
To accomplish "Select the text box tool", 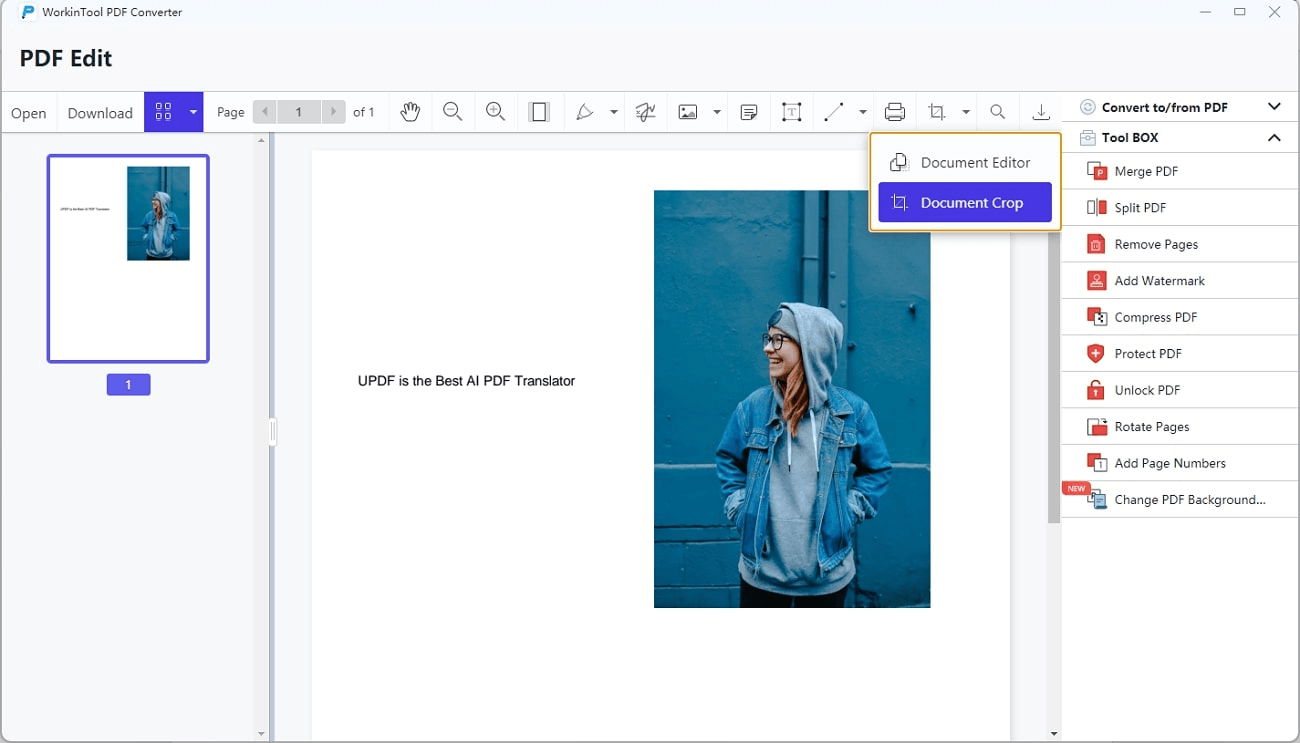I will tap(792, 111).
